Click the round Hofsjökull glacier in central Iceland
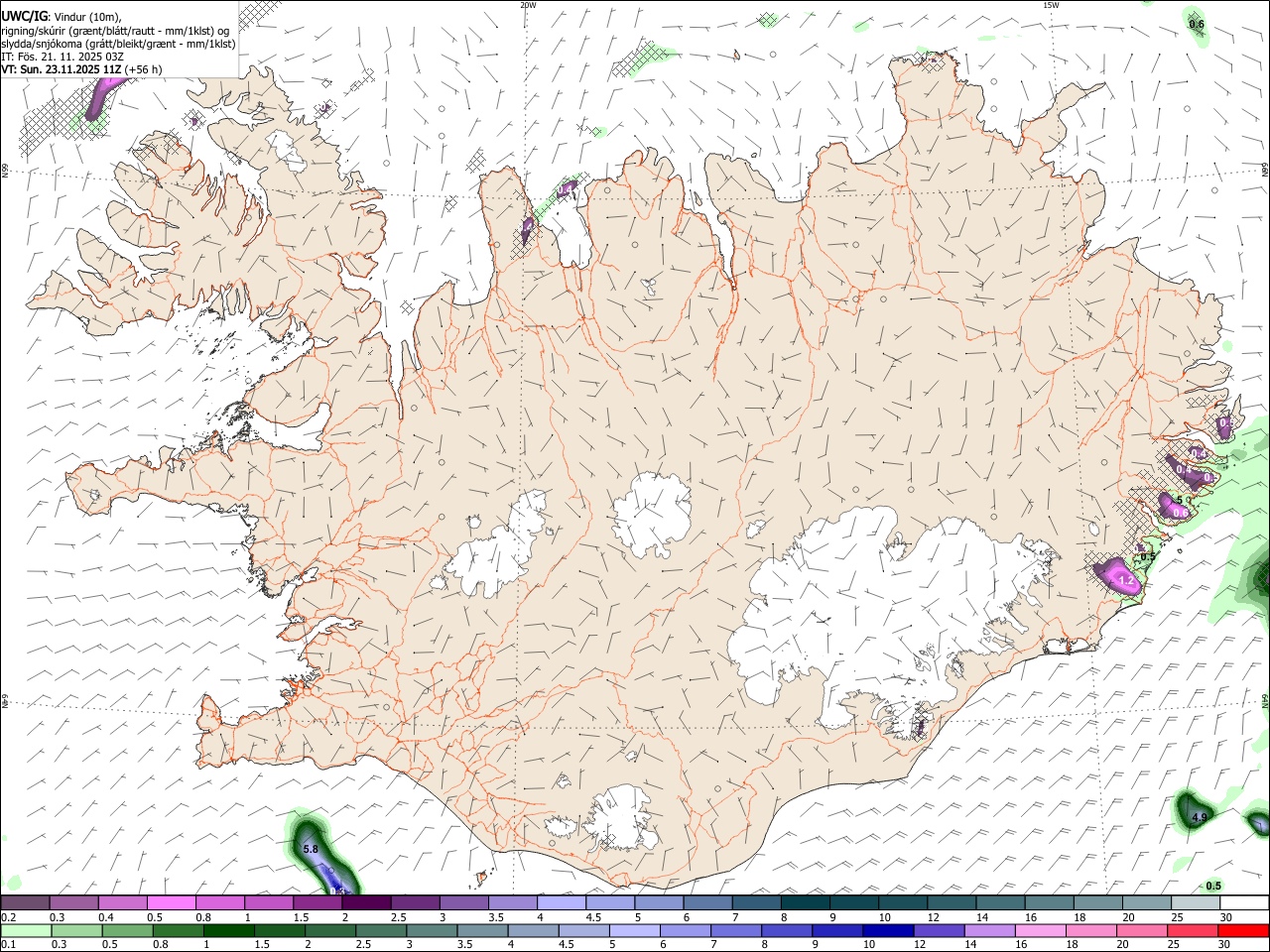The height and width of the screenshot is (952, 1270). pyautogui.click(x=652, y=514)
